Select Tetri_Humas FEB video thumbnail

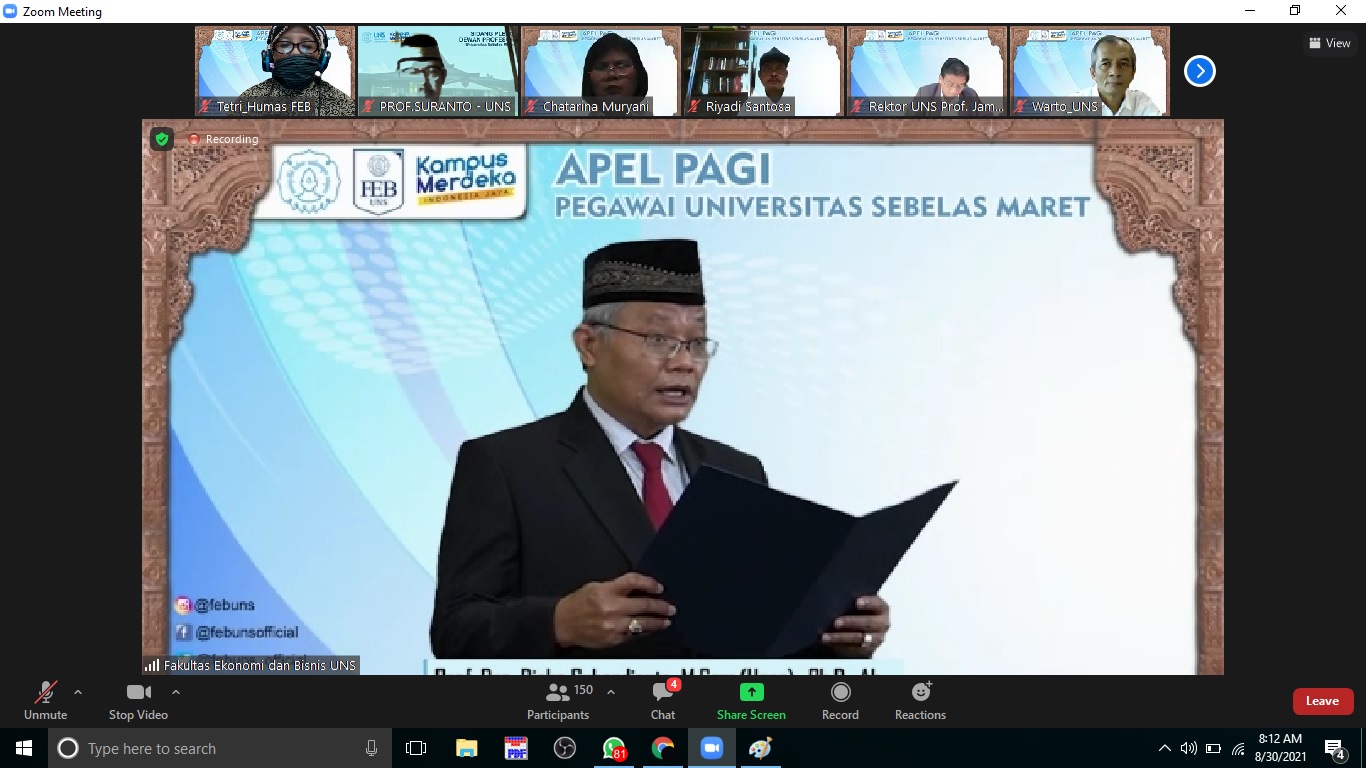[274, 71]
